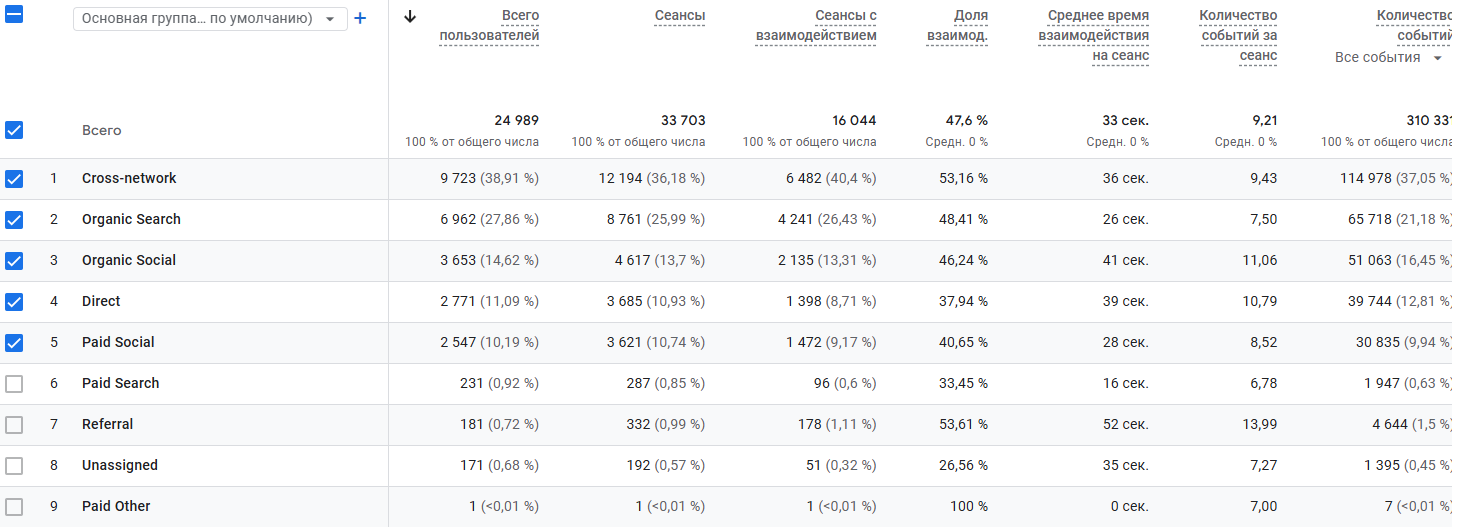The image size is (1459, 527).
Task: Open the Все события dropdown
Action: point(1389,57)
